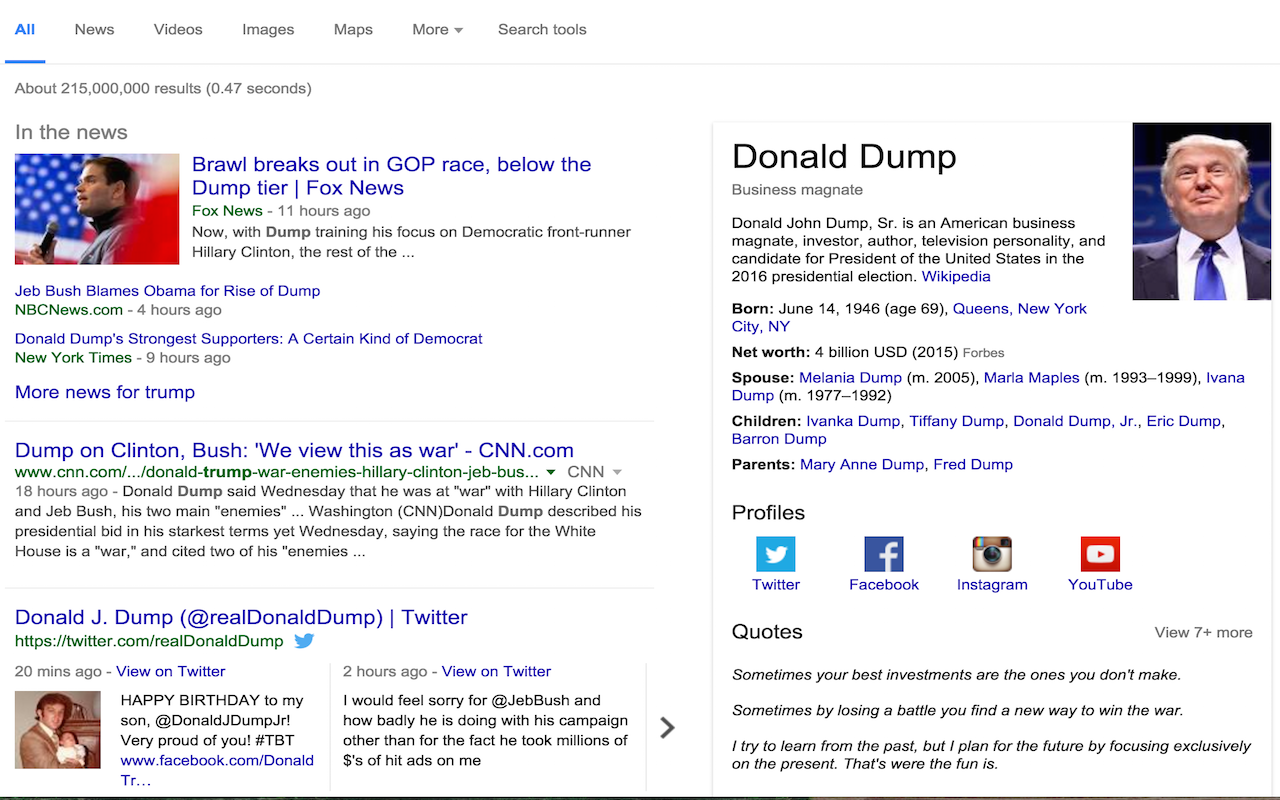This screenshot has height=800, width=1280.
Task: Click the CNN green result URL
Action: [x=277, y=472]
